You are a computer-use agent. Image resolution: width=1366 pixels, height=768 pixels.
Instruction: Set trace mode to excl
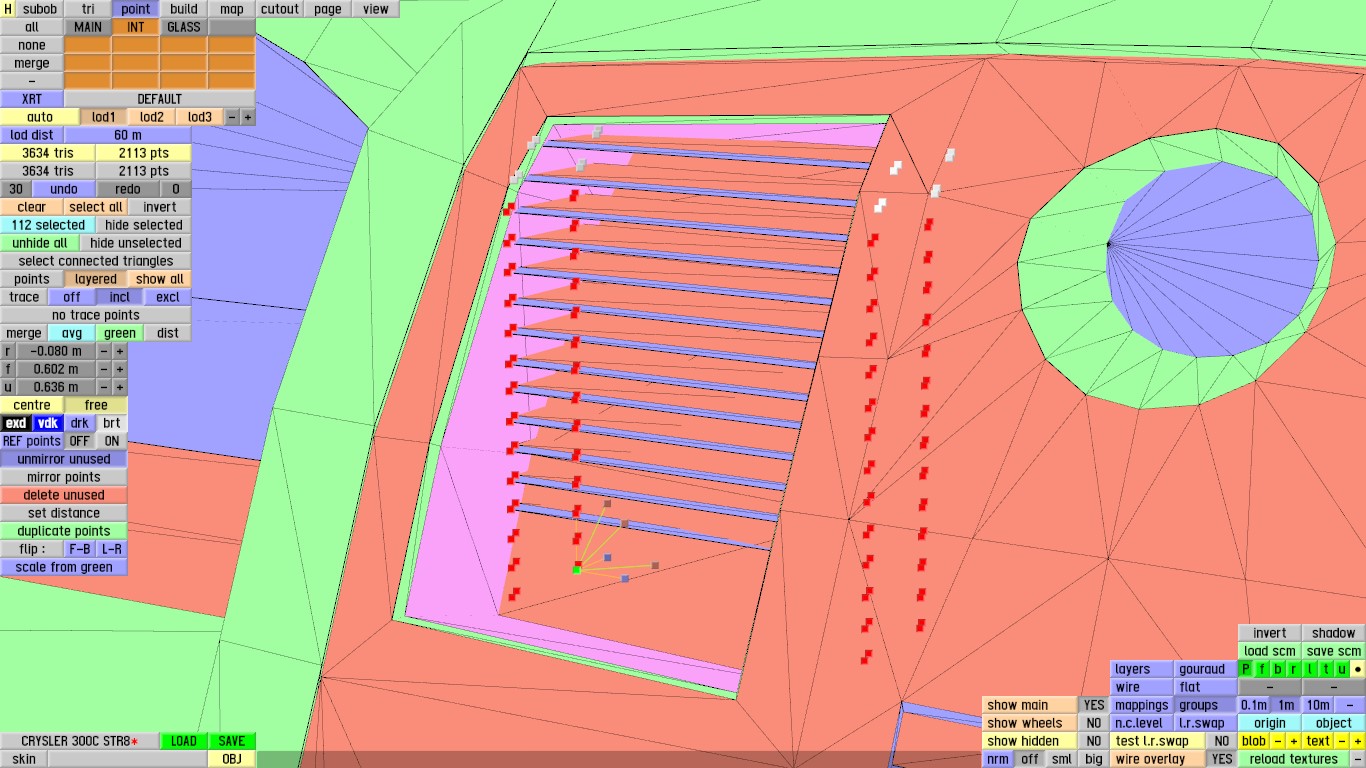tap(168, 297)
